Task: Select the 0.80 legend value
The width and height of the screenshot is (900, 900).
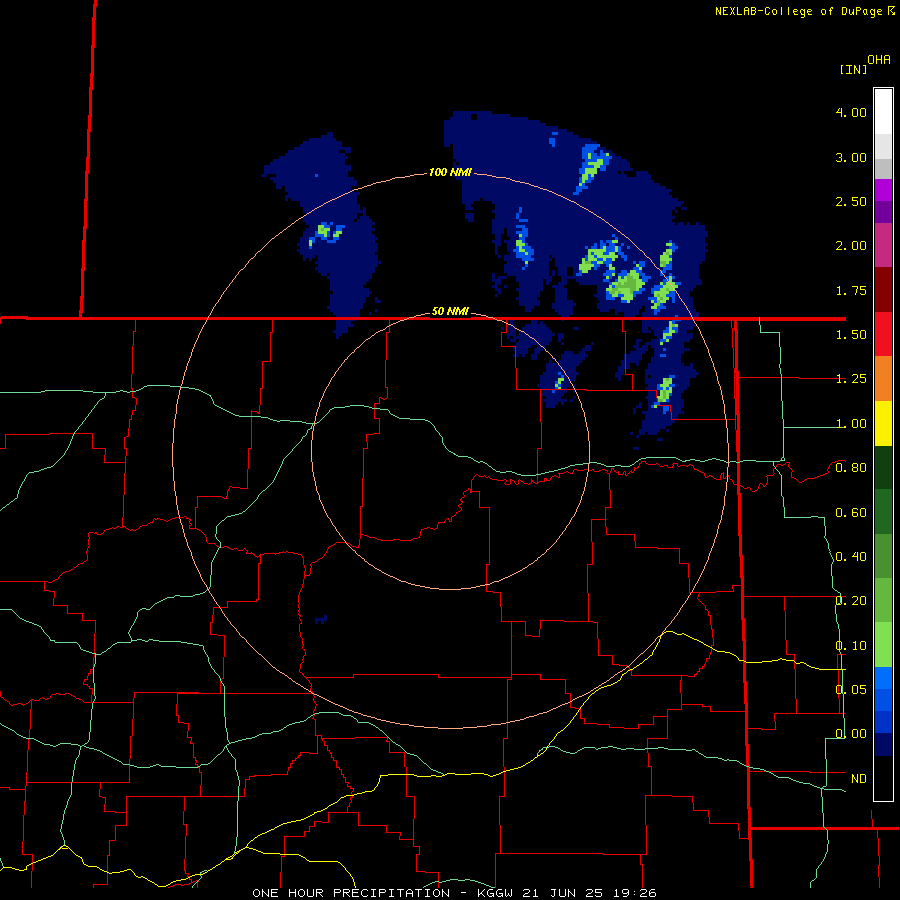Action: (851, 468)
